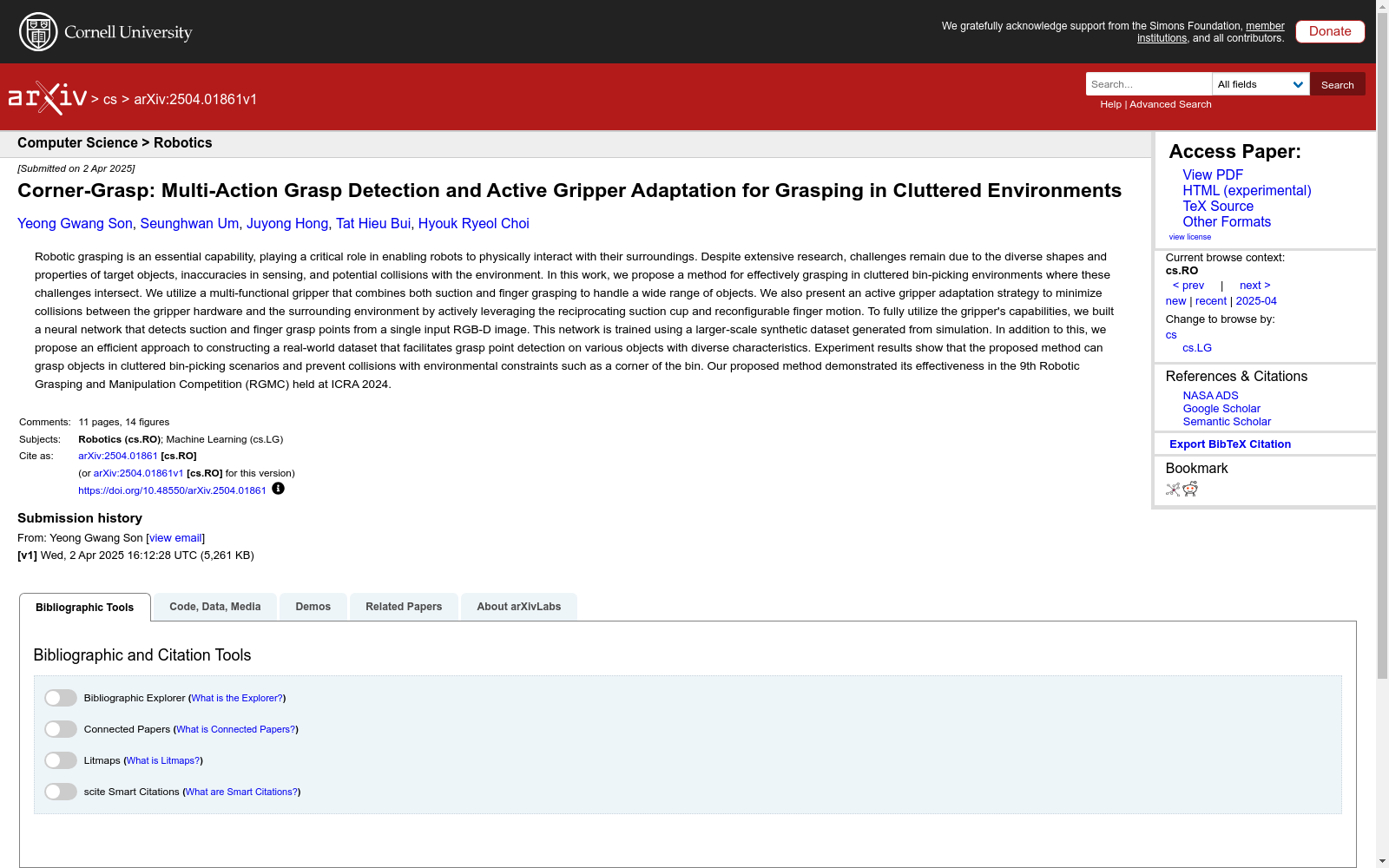Click the 11 pages, 14 figures comment
The height and width of the screenshot is (868, 1389).
(124, 422)
